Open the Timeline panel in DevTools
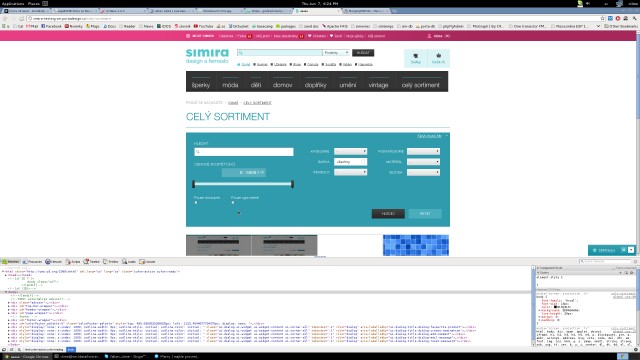The width and height of the screenshot is (640, 360). pos(92,262)
